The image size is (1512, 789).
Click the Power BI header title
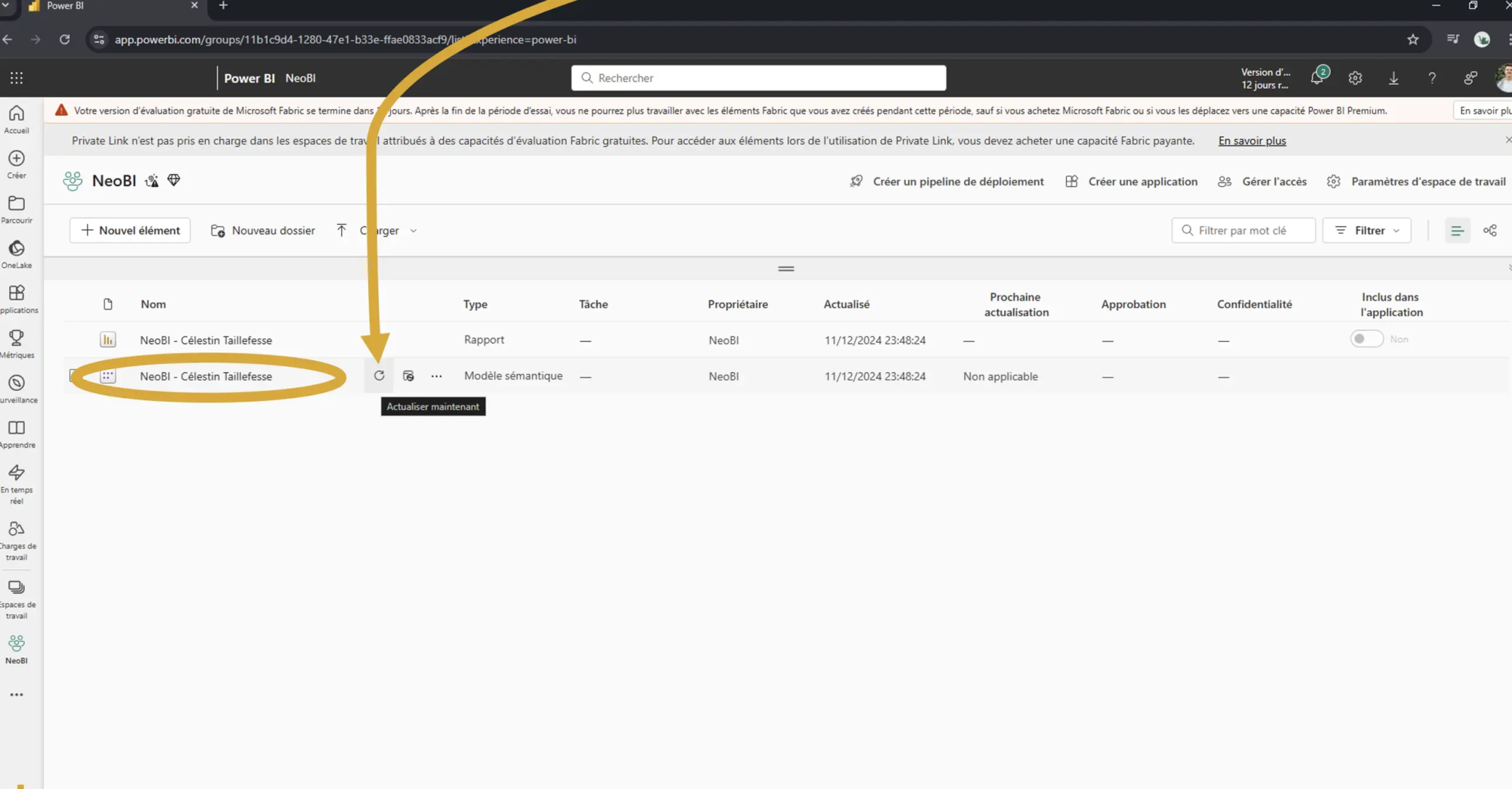pyautogui.click(x=249, y=78)
